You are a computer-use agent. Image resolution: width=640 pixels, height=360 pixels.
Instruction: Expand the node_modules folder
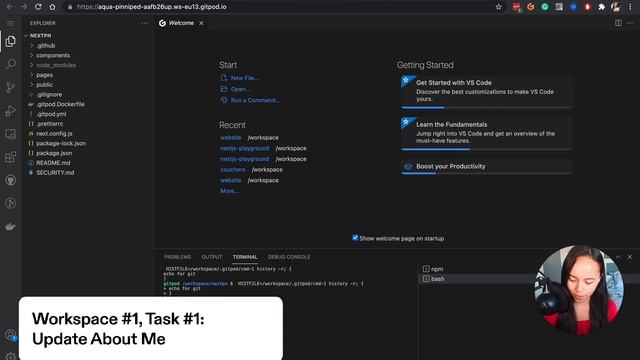pyautogui.click(x=56, y=65)
